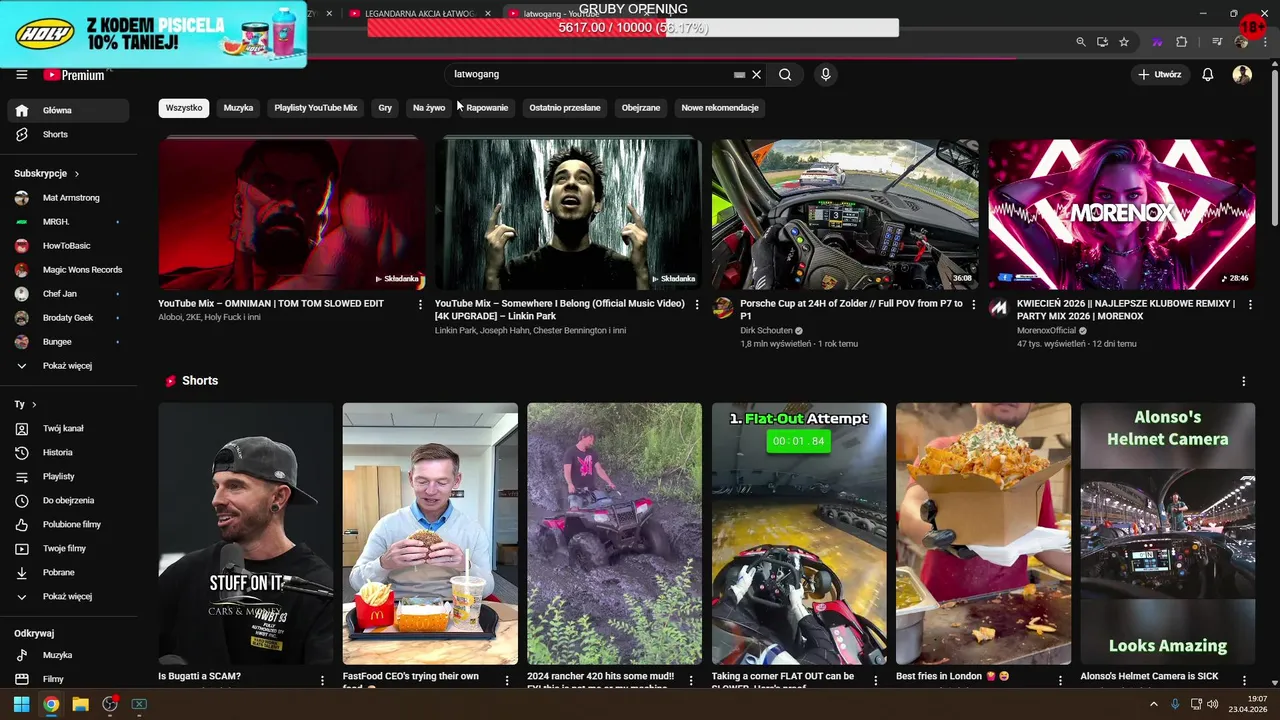
Task: Open Brodaty Geek subscription
Action: [68, 318]
